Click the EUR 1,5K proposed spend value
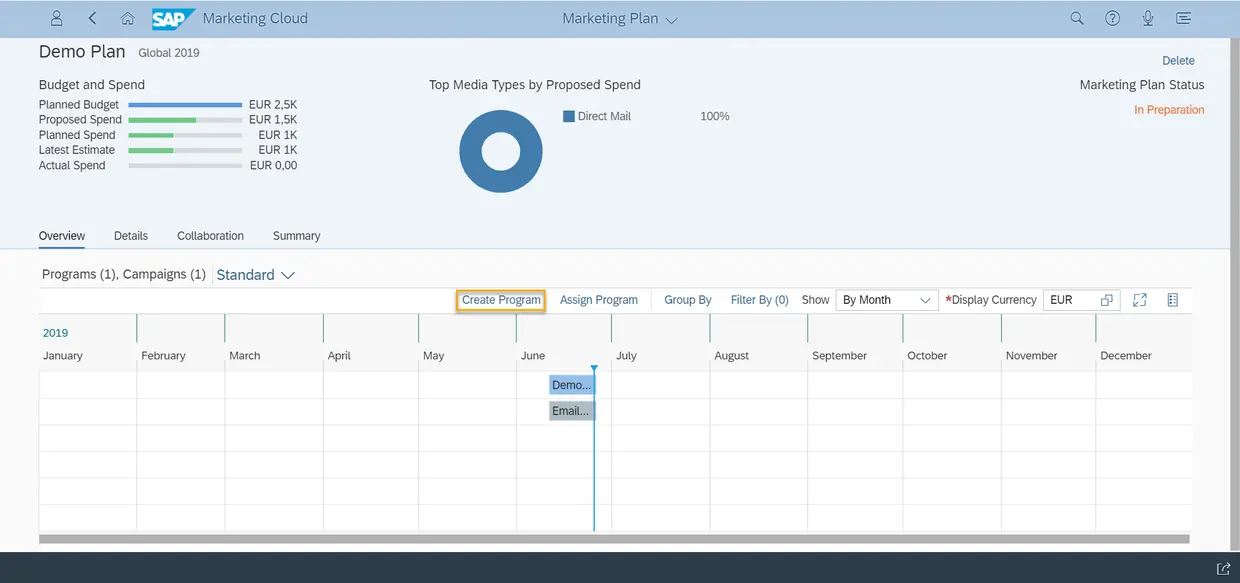 273,120
